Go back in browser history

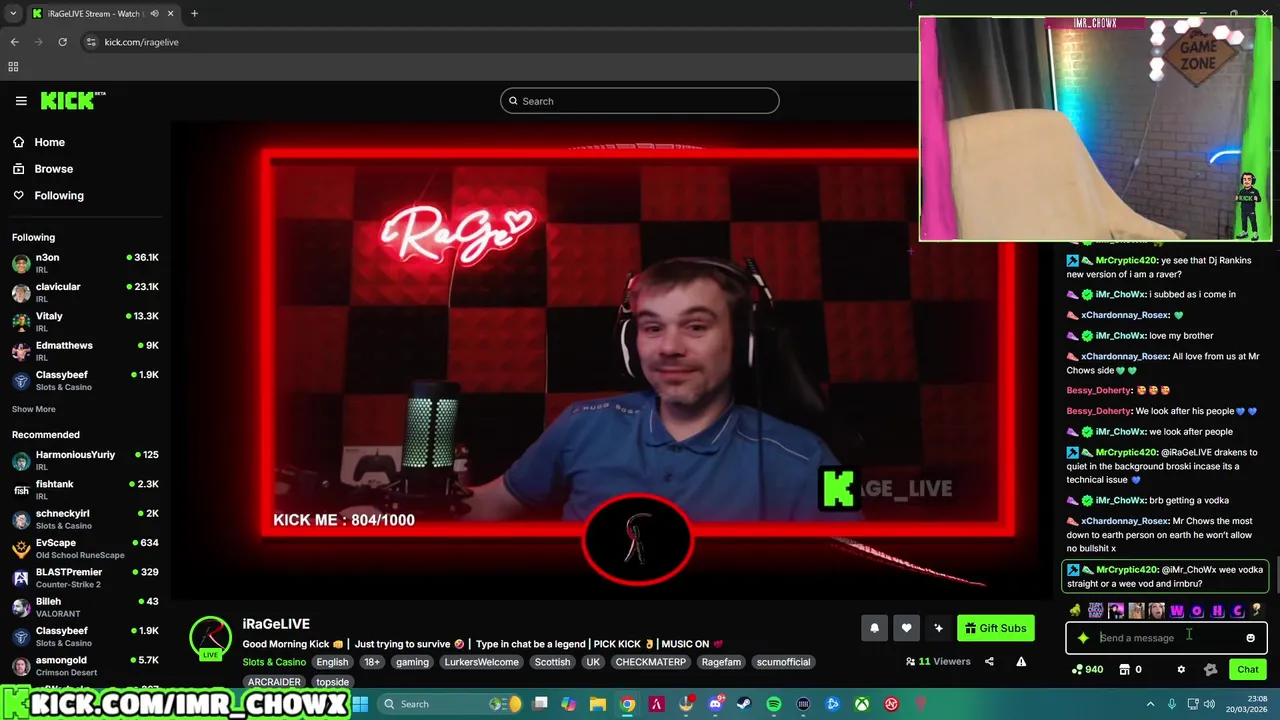coord(15,42)
